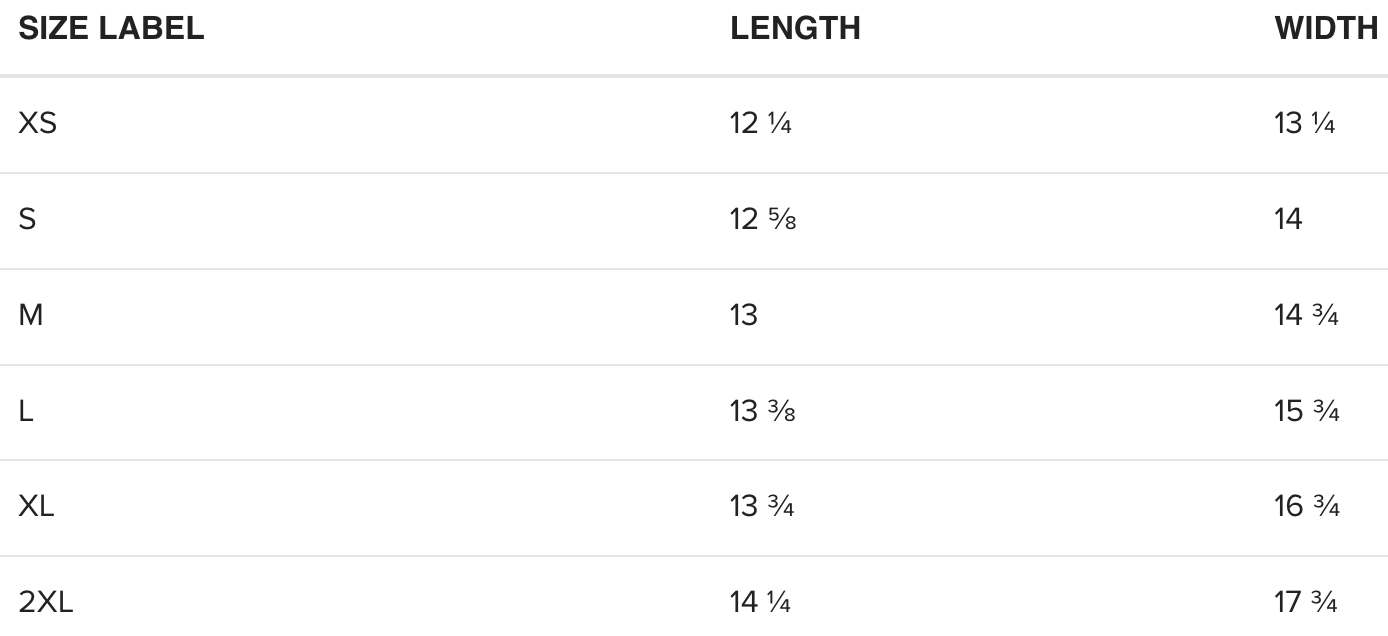Click the M length value 13
This screenshot has width=1388, height=636.
(744, 315)
